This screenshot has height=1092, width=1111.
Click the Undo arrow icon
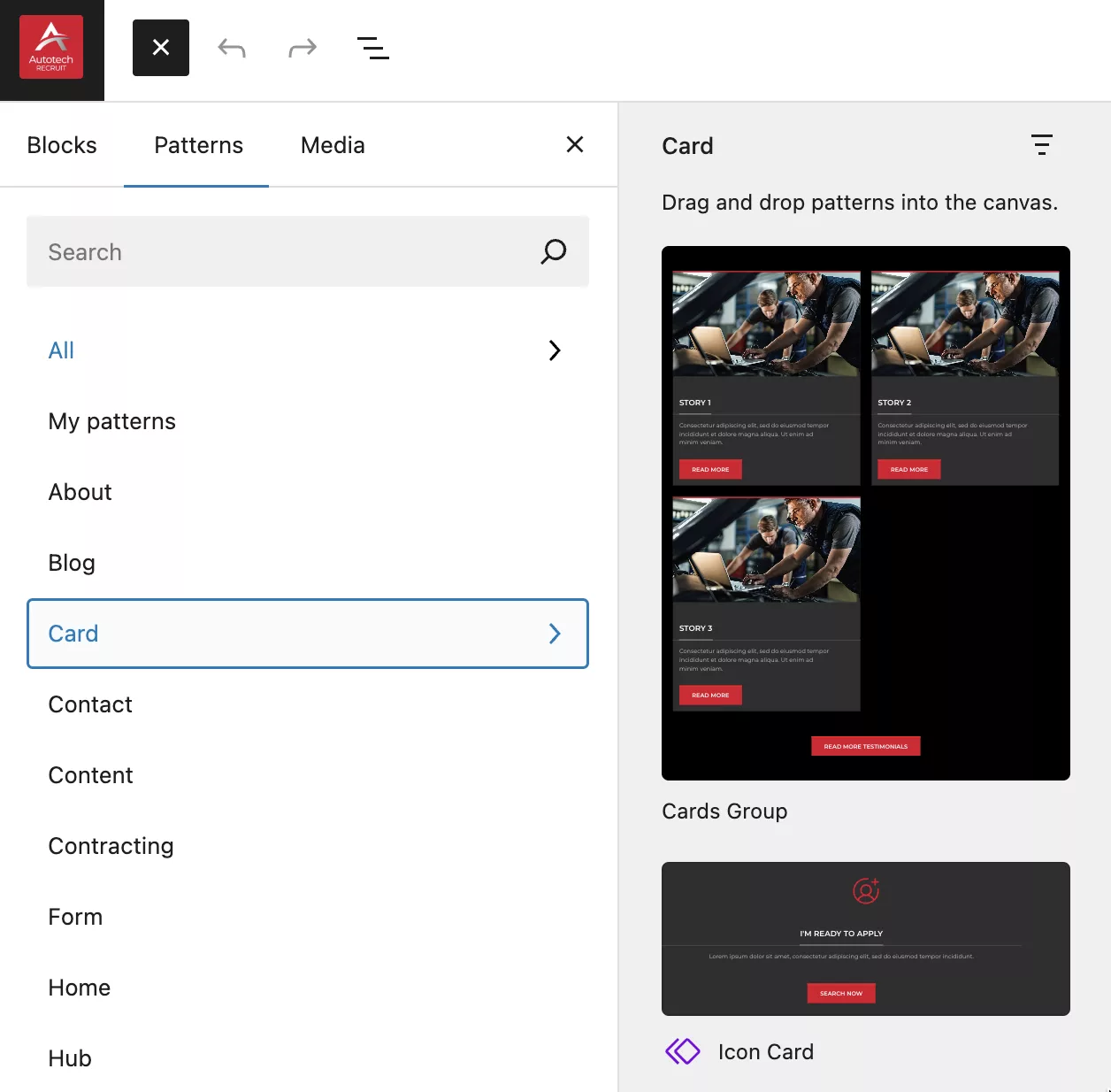(232, 48)
